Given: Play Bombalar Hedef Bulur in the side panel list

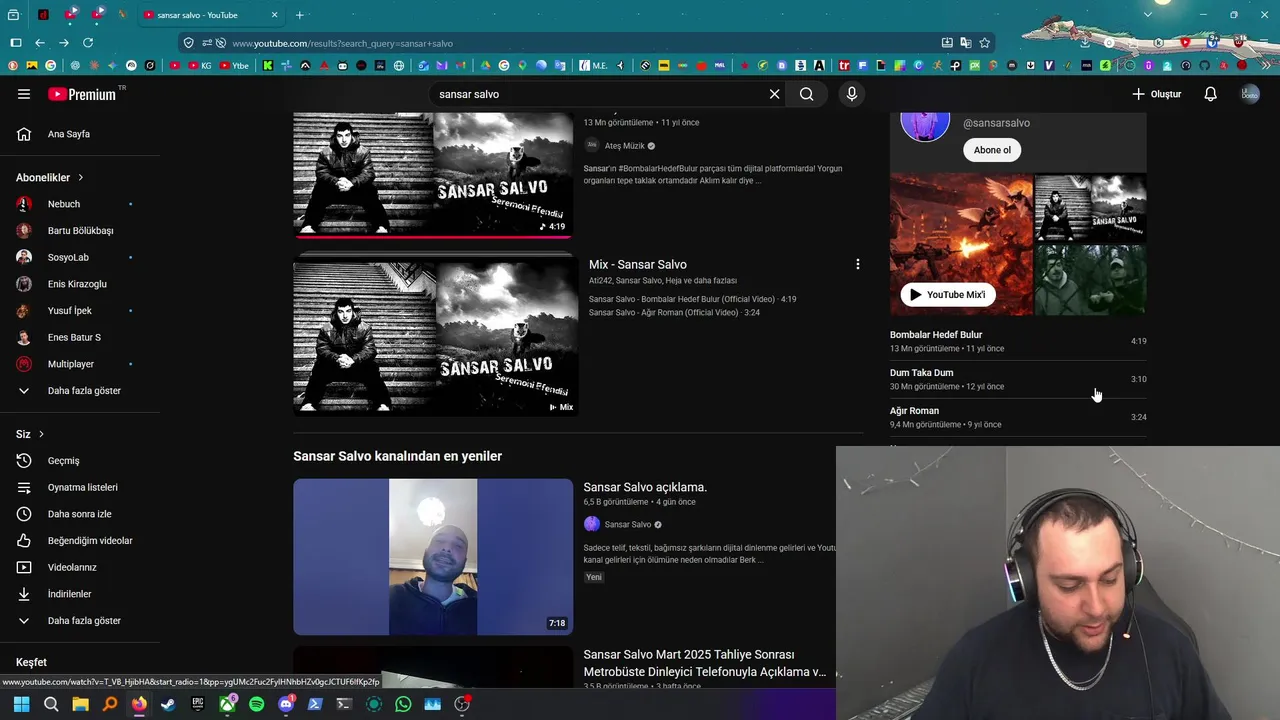Looking at the screenshot, I should click(1018, 341).
